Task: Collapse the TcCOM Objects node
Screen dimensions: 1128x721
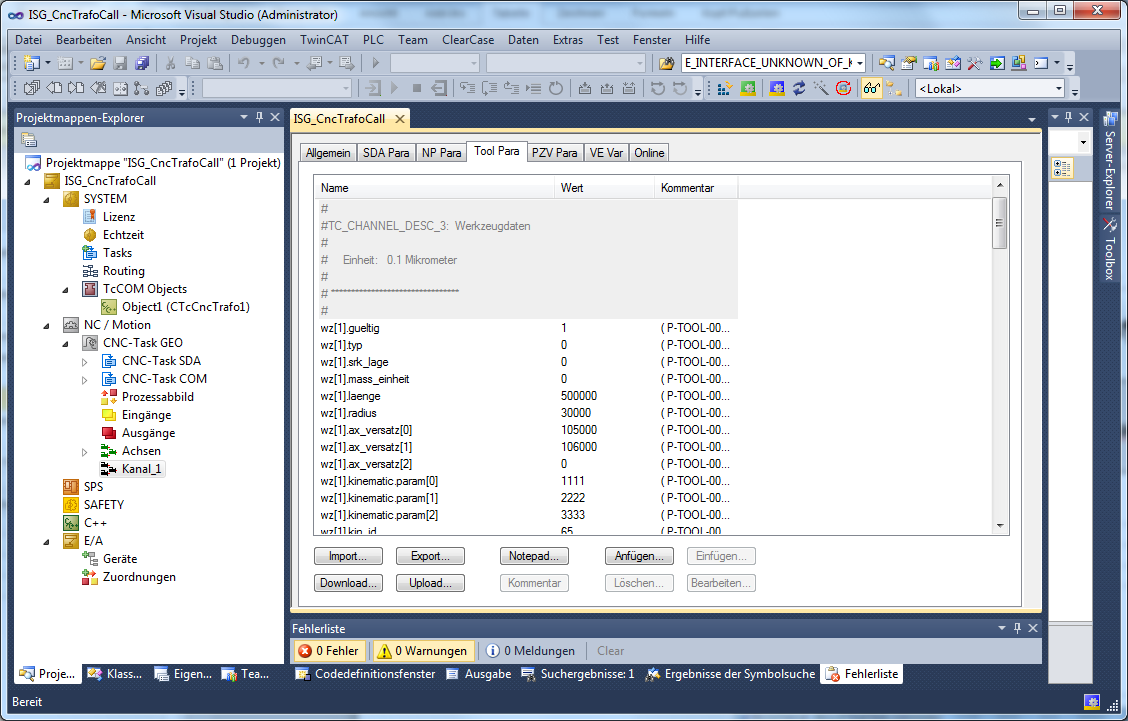Action: pos(66,289)
